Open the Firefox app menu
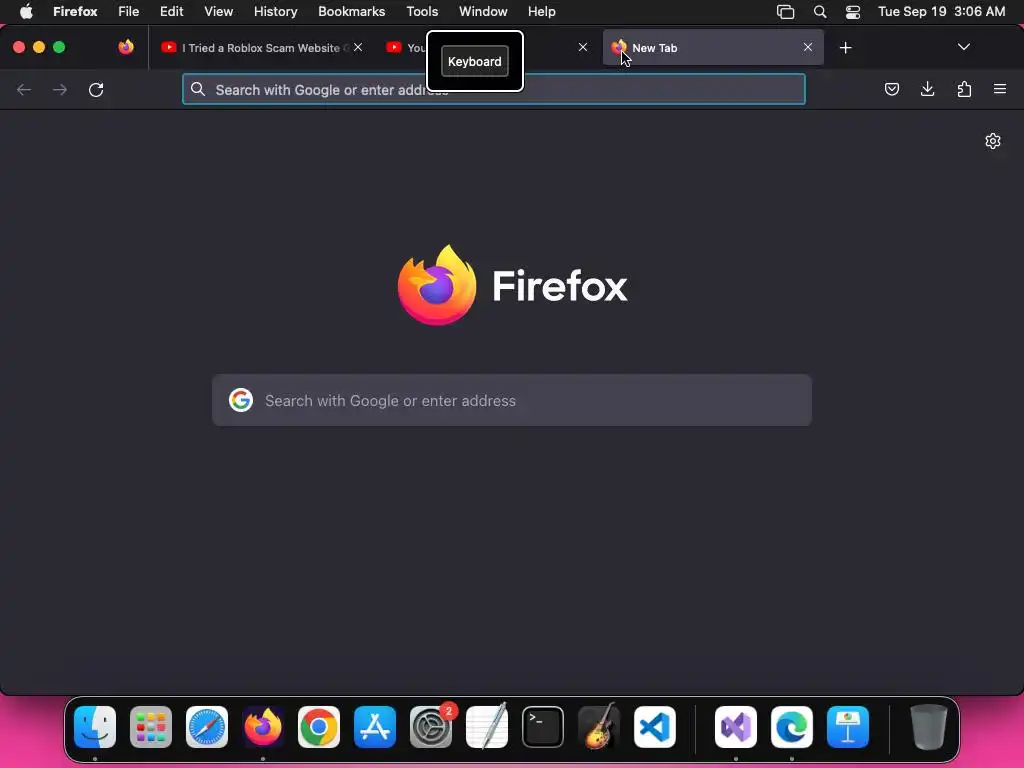 tap(75, 12)
